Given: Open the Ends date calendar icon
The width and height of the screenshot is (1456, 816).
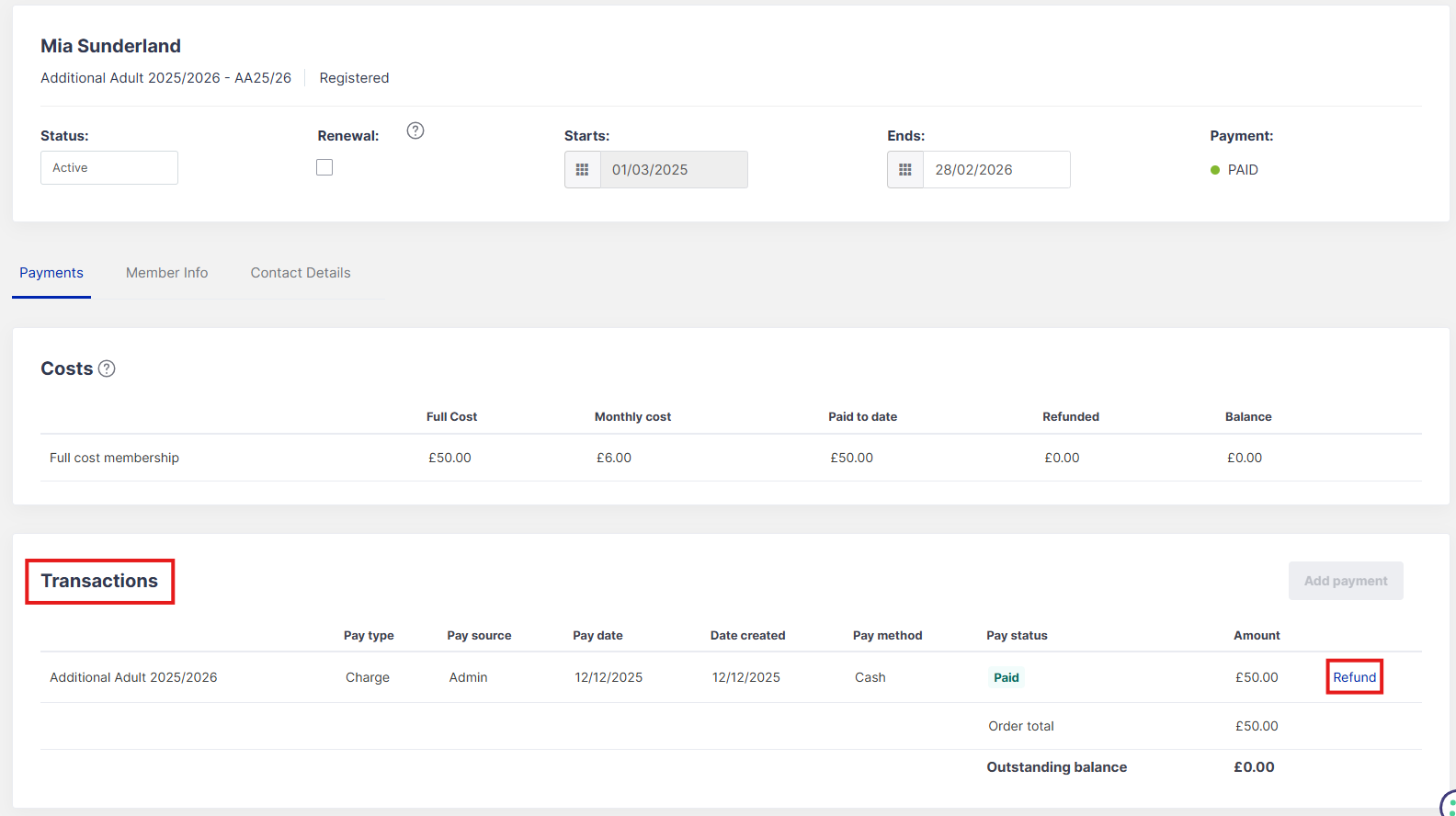Looking at the screenshot, I should pos(905,170).
